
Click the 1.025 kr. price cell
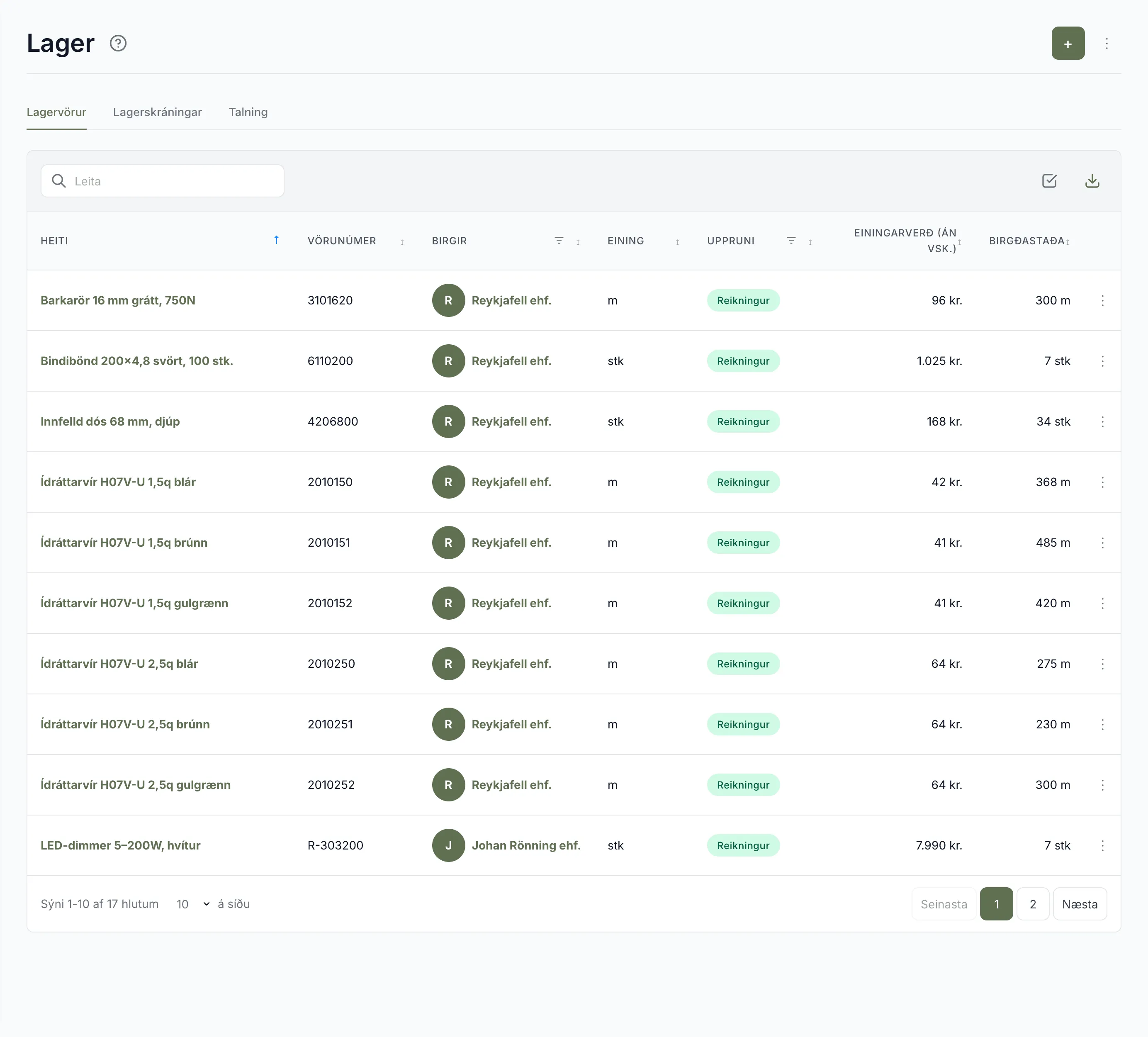pos(939,361)
